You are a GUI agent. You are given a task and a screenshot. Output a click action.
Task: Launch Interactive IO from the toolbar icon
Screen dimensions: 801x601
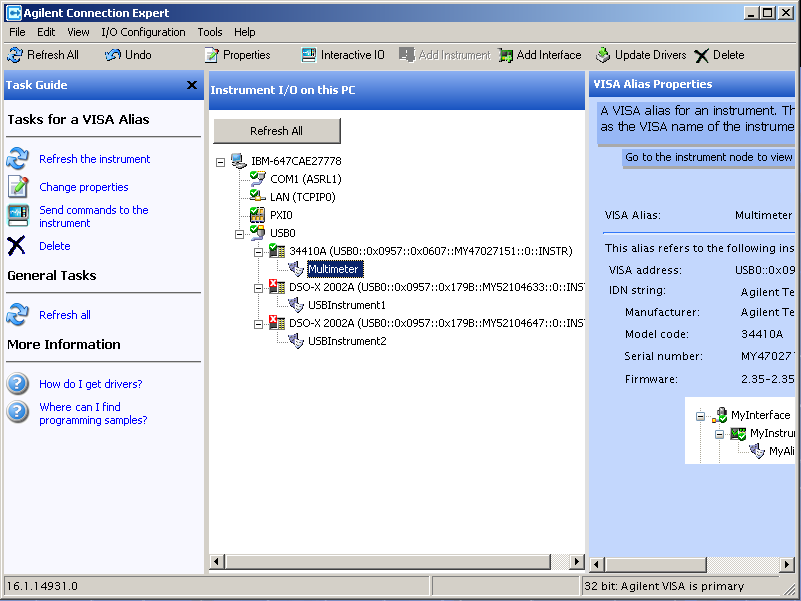(309, 55)
